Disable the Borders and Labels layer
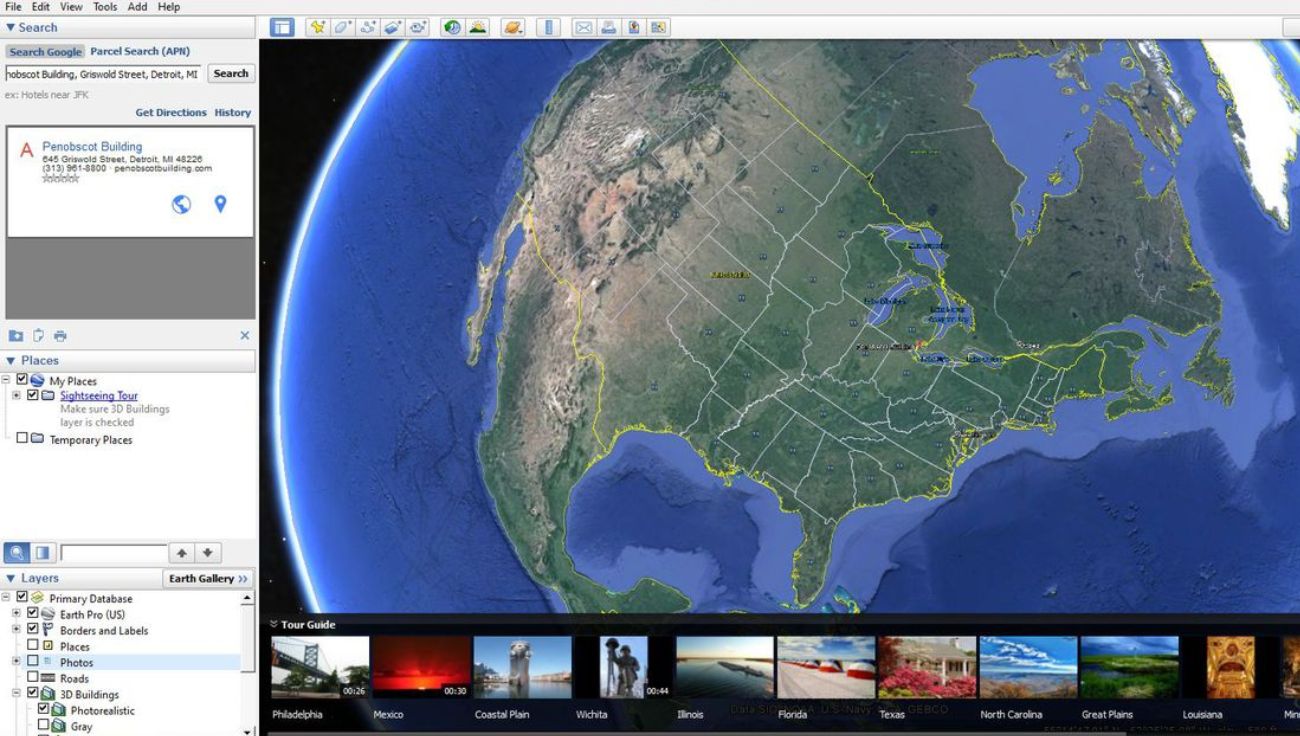Screen dimensions: 1300x736 pyautogui.click(x=33, y=630)
